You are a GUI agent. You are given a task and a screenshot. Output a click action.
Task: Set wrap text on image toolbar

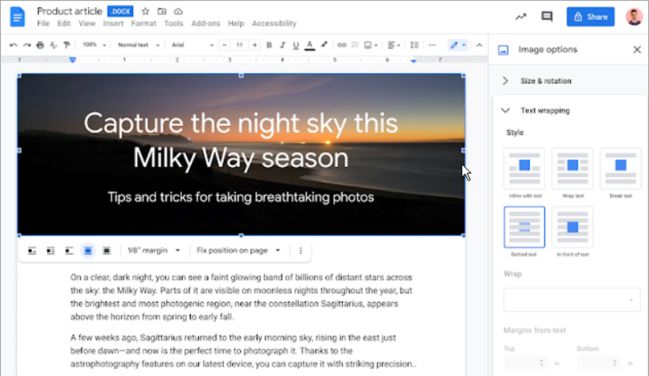50,251
